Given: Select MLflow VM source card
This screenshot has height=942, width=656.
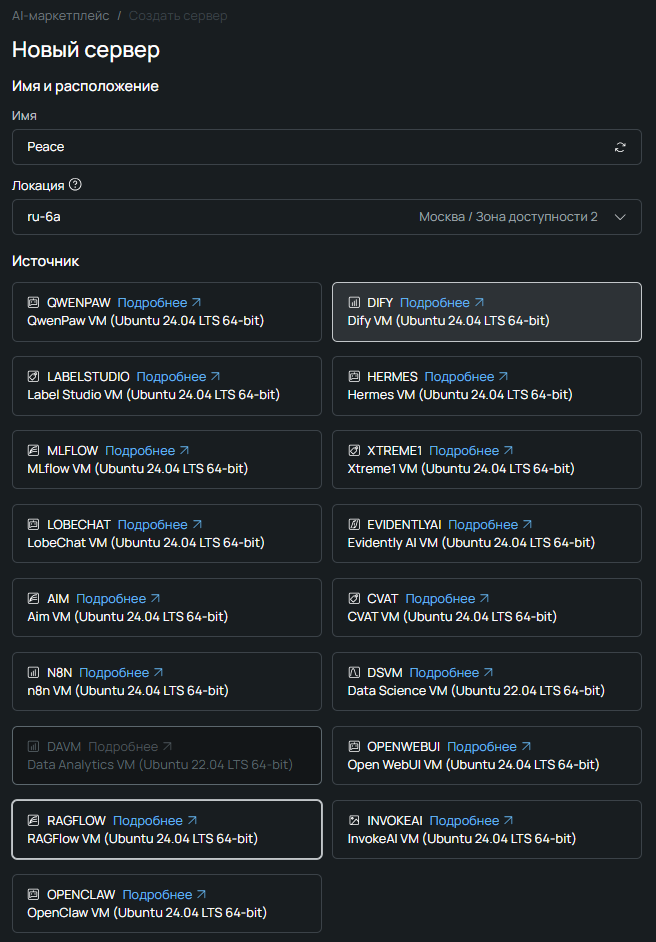Looking at the screenshot, I should [x=167, y=460].
